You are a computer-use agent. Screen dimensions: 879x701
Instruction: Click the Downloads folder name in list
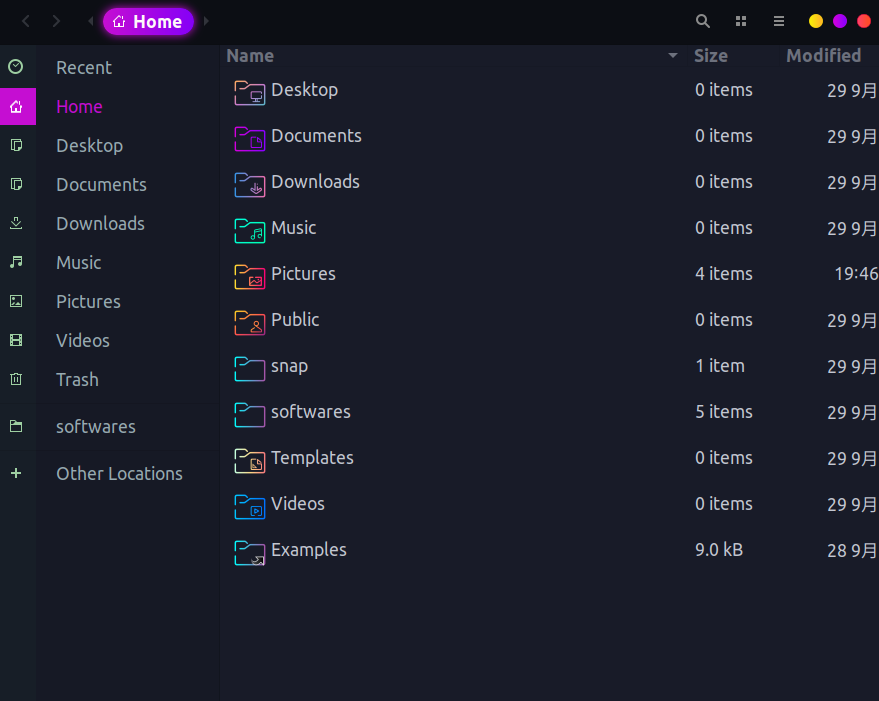coord(315,182)
